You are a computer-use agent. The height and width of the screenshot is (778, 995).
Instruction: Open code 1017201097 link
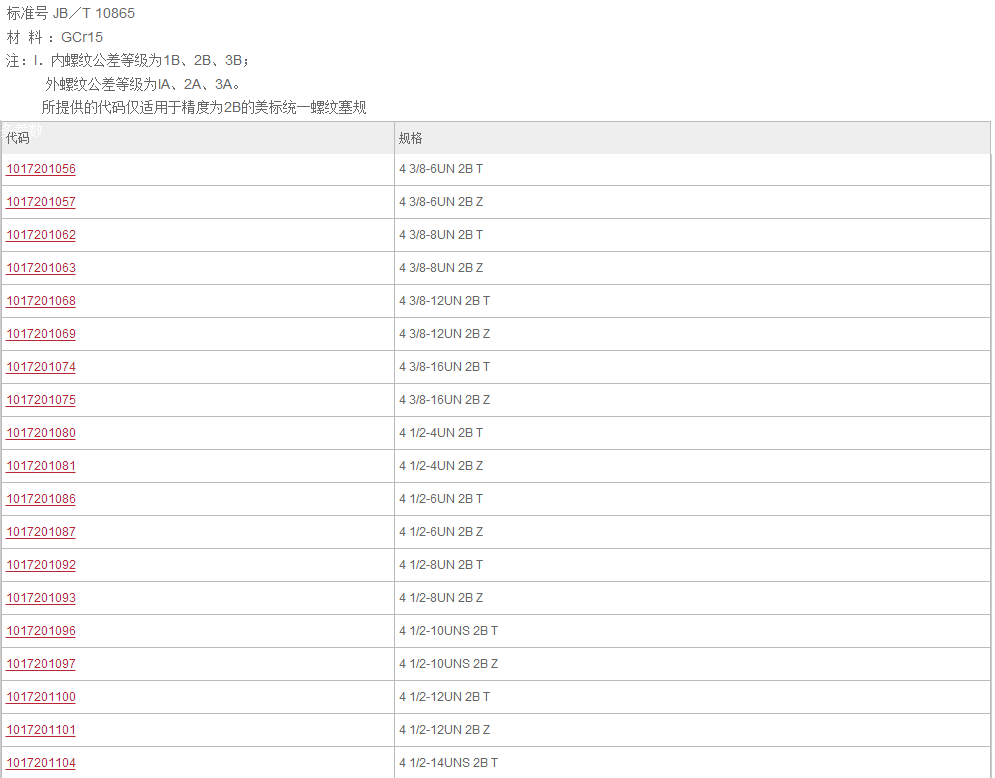41,664
